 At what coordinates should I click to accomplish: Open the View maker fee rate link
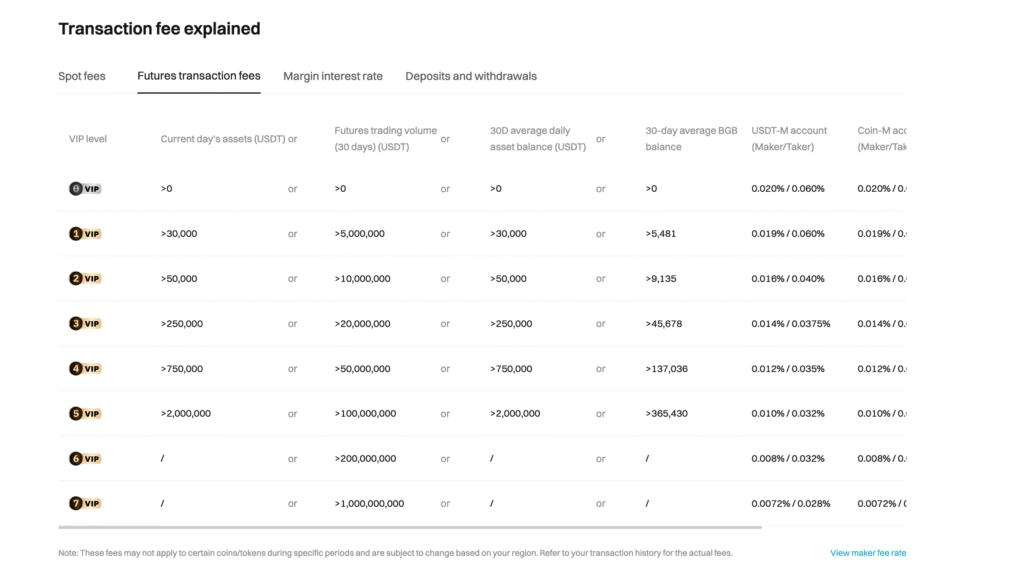pos(868,553)
